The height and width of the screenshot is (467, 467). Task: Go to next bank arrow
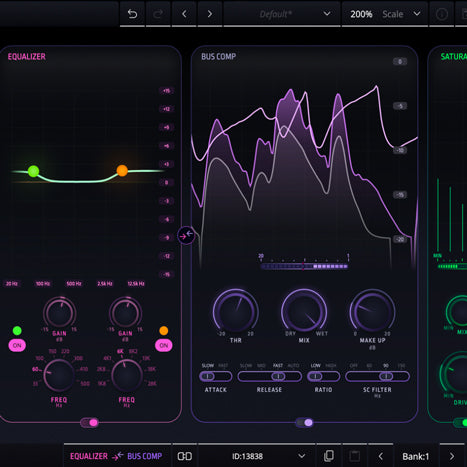click(x=452, y=456)
